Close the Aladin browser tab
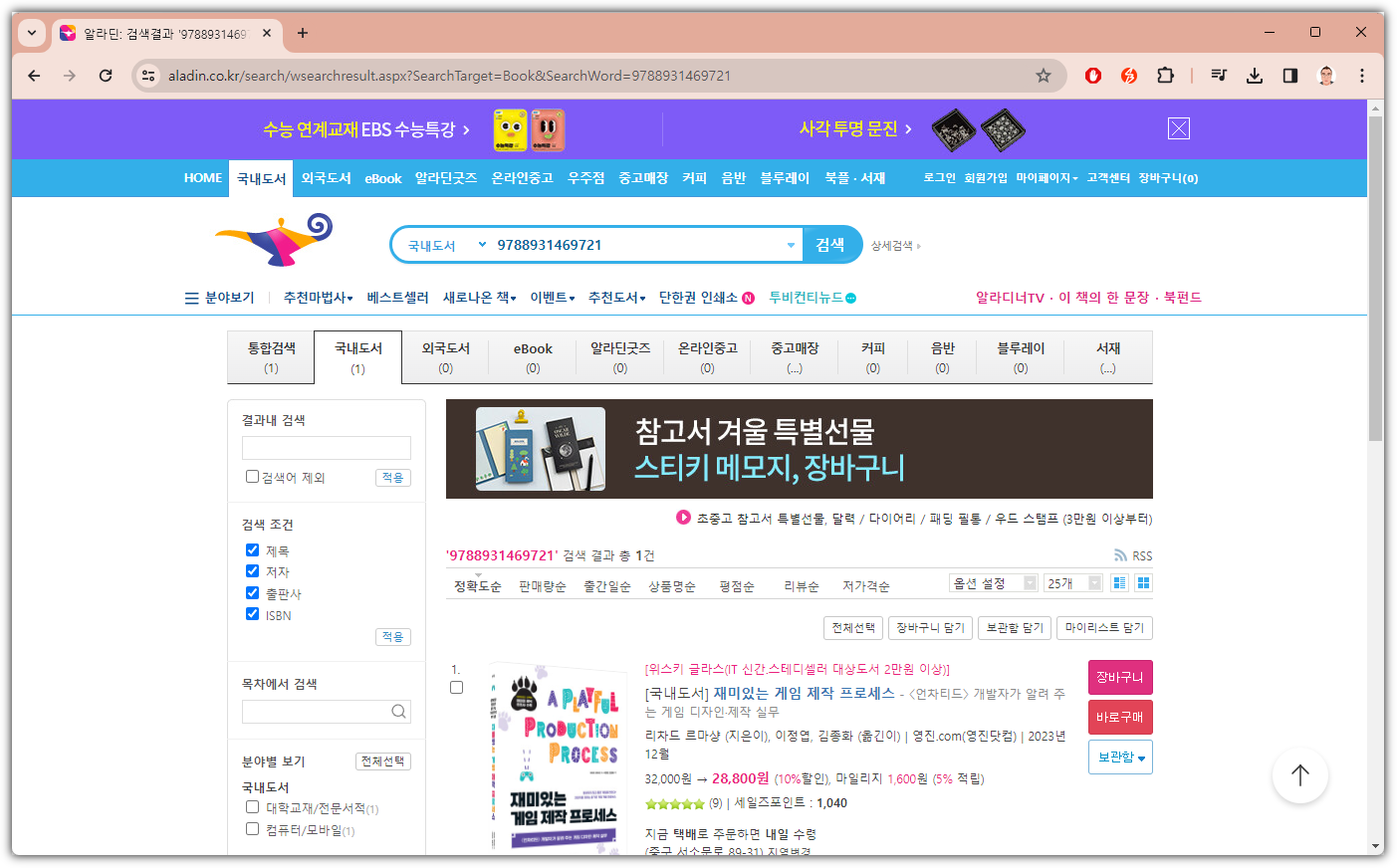This screenshot has height=868, width=1397. coord(267,33)
